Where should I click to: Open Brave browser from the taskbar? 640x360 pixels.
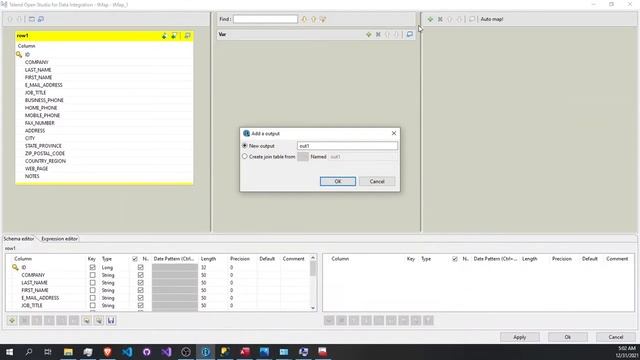click(x=107, y=352)
